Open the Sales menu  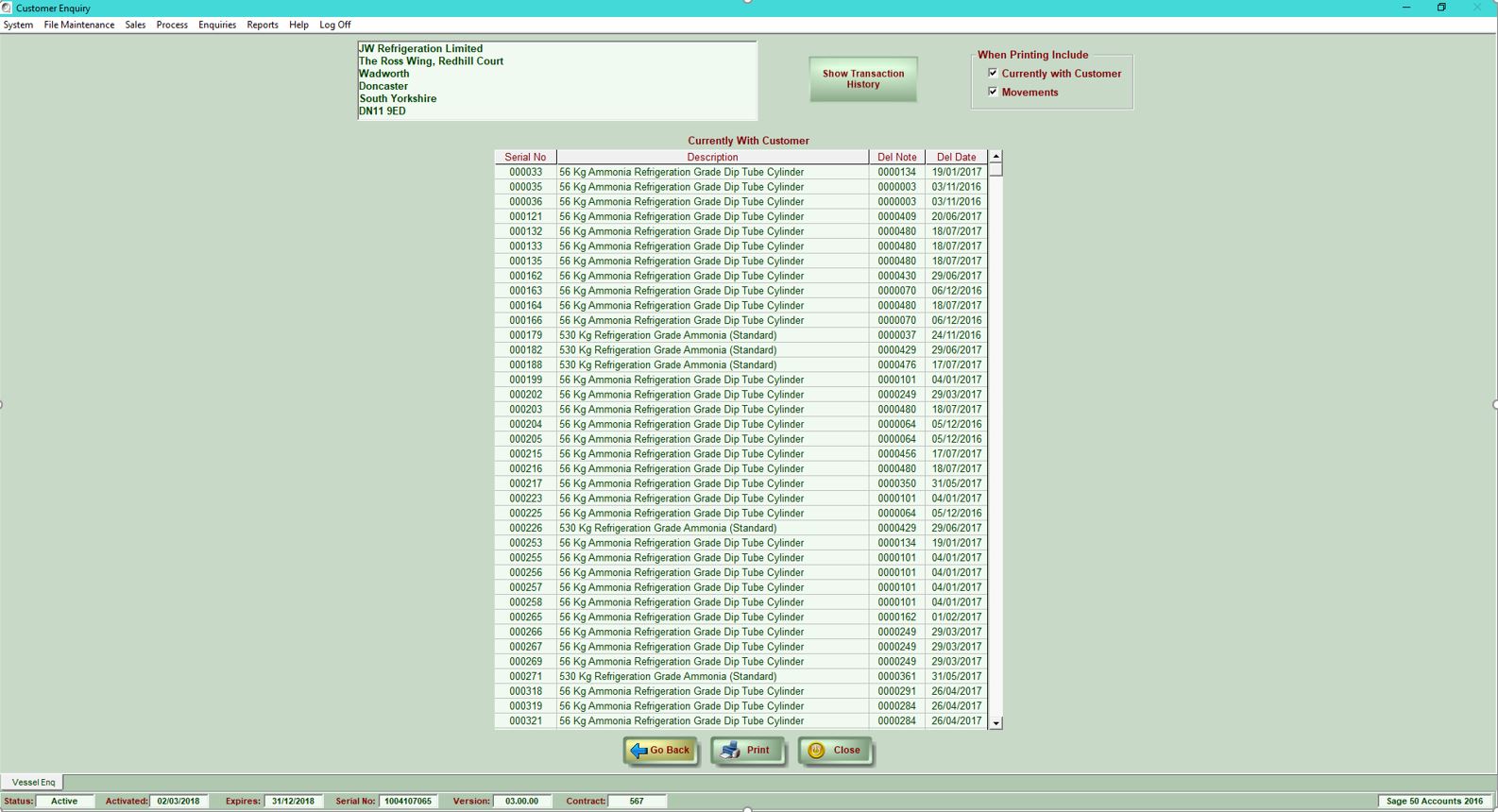click(135, 25)
